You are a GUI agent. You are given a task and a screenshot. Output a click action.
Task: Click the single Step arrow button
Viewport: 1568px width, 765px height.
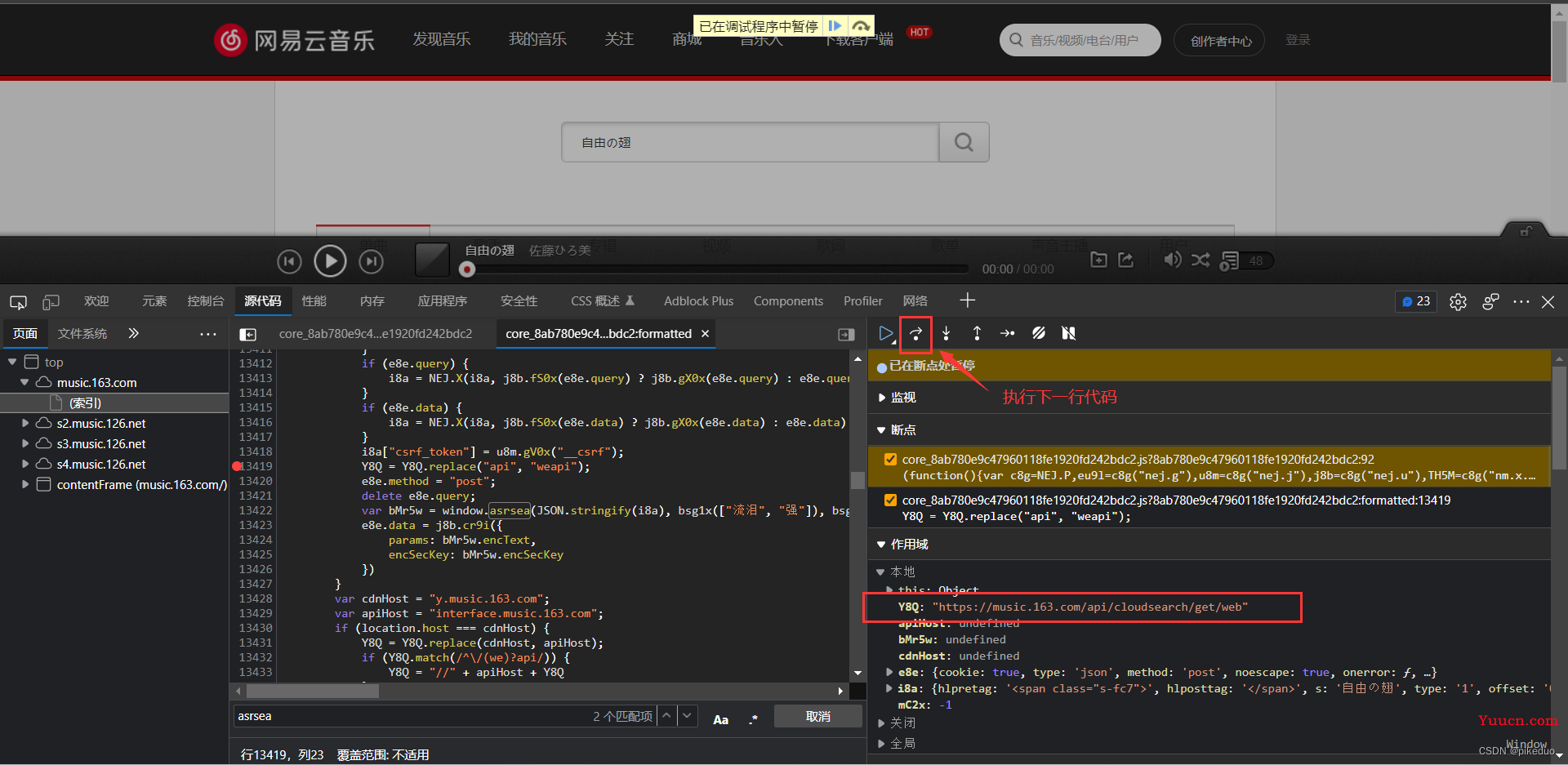1008,333
